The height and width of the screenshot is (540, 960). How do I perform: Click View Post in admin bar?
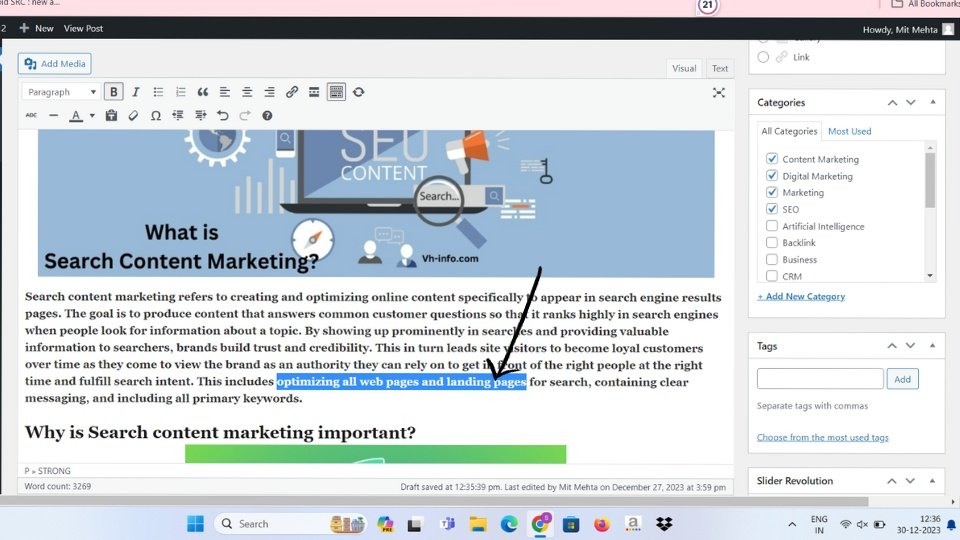[83, 28]
